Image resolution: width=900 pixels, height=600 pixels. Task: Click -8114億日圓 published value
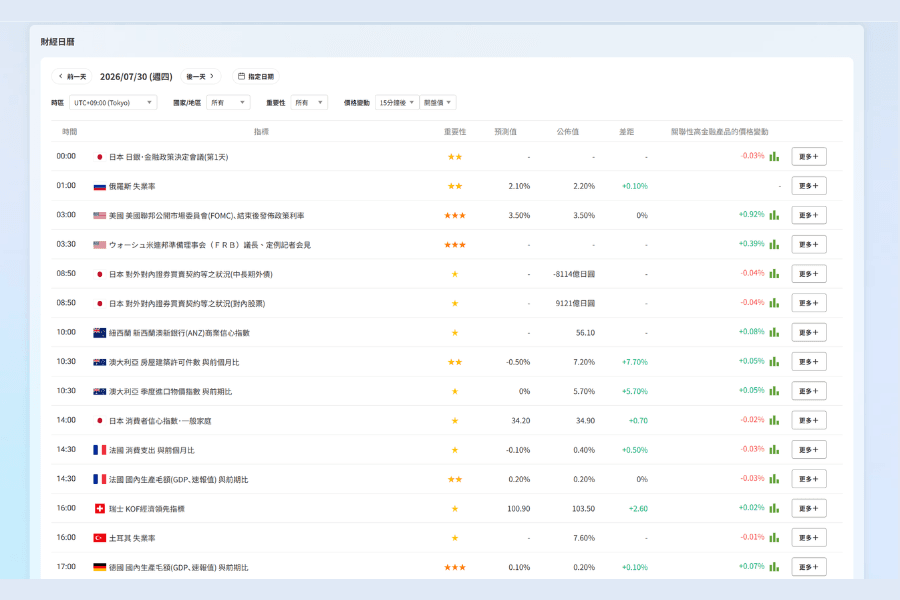tap(574, 274)
